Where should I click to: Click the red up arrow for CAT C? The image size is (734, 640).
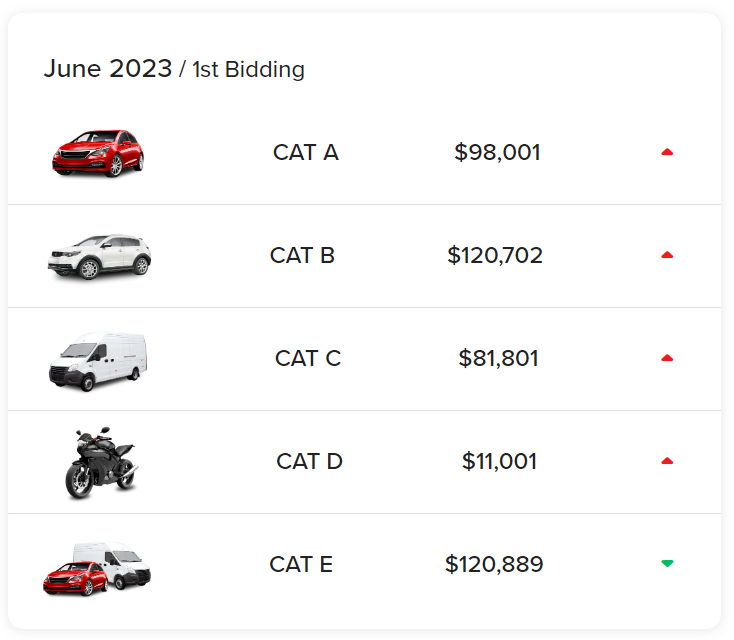667,358
